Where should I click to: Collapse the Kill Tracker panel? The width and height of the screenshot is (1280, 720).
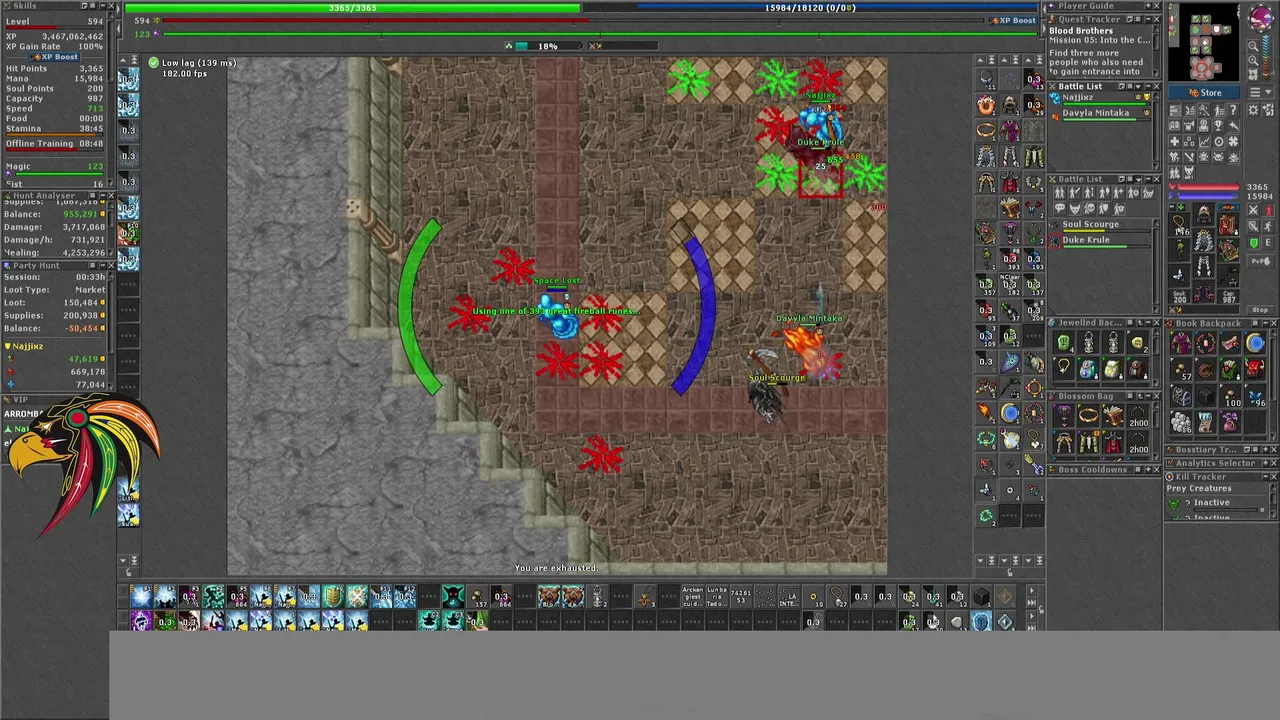coord(1266,477)
